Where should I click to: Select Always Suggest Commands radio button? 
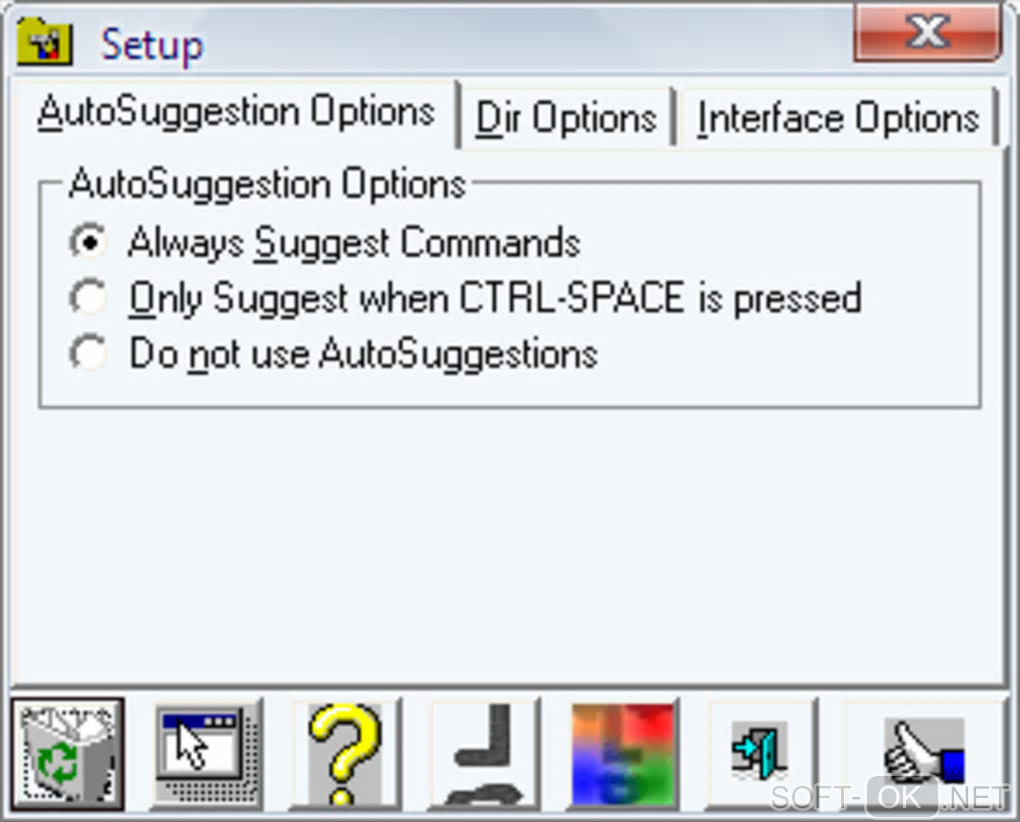pos(90,243)
